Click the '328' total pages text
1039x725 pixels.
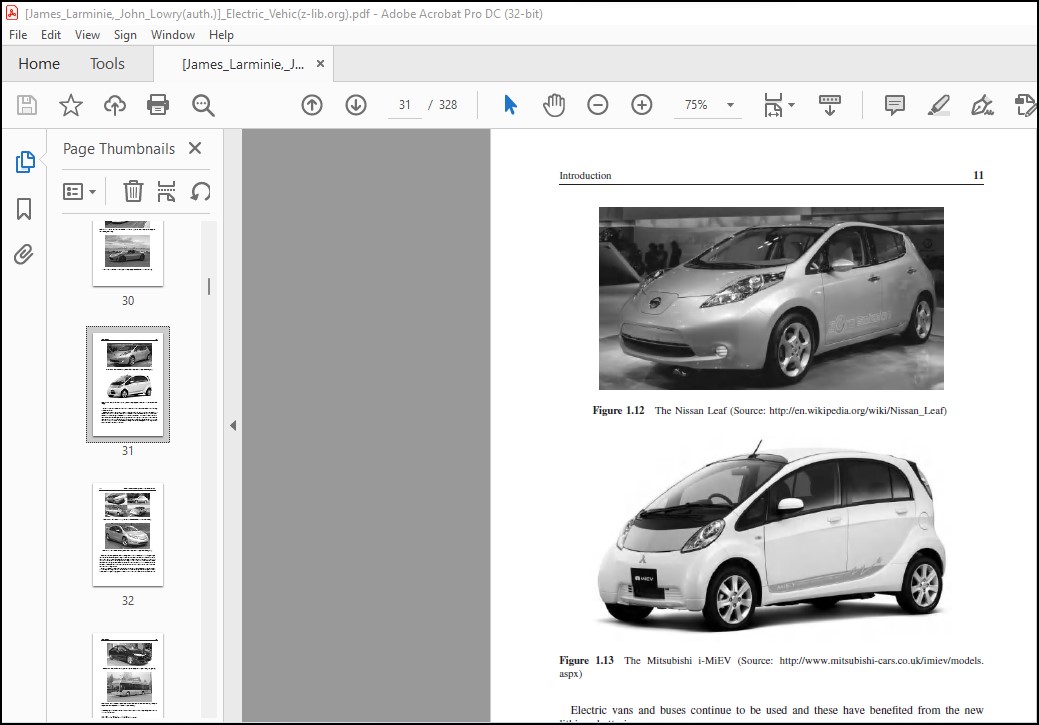(448, 105)
